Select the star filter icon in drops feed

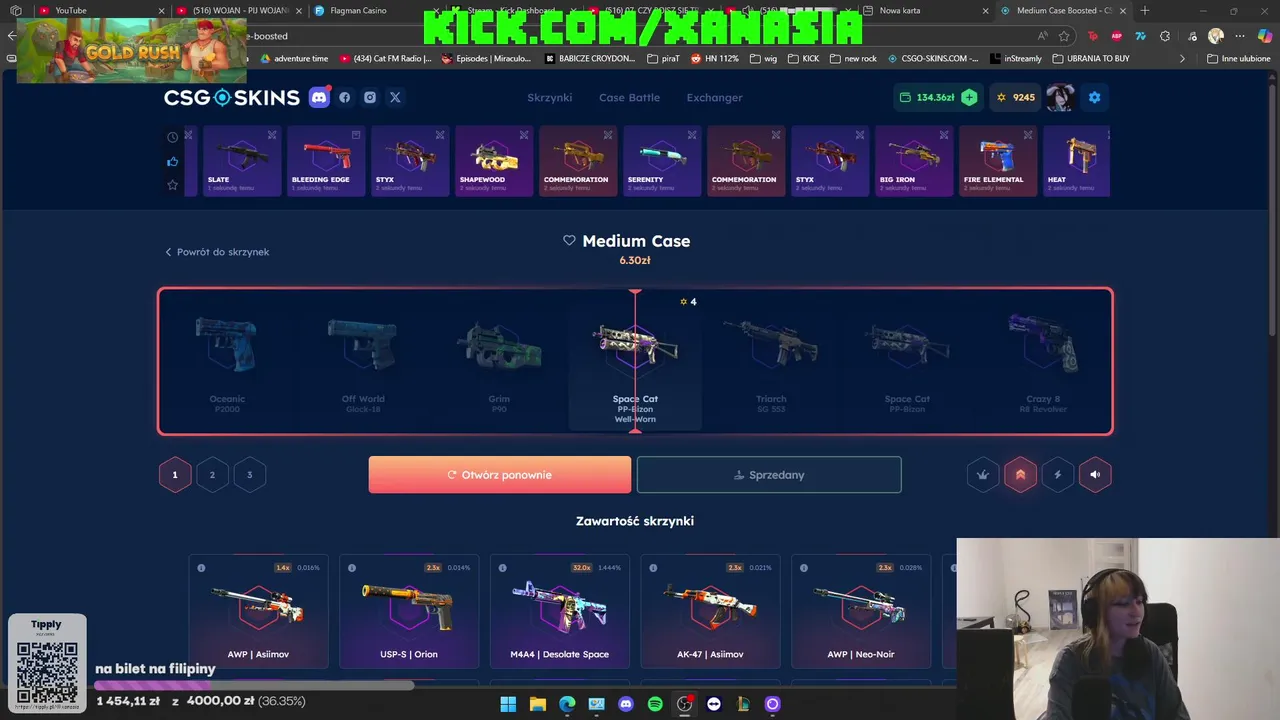[x=173, y=185]
